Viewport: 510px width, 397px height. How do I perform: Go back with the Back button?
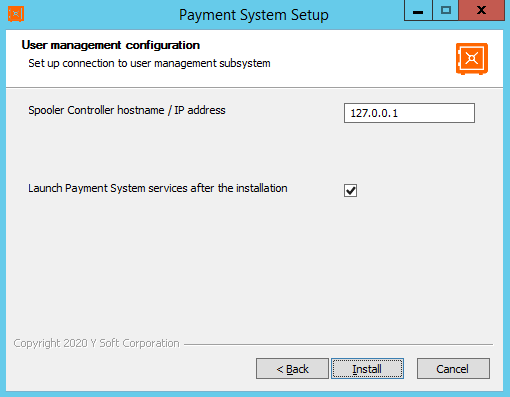[292, 369]
